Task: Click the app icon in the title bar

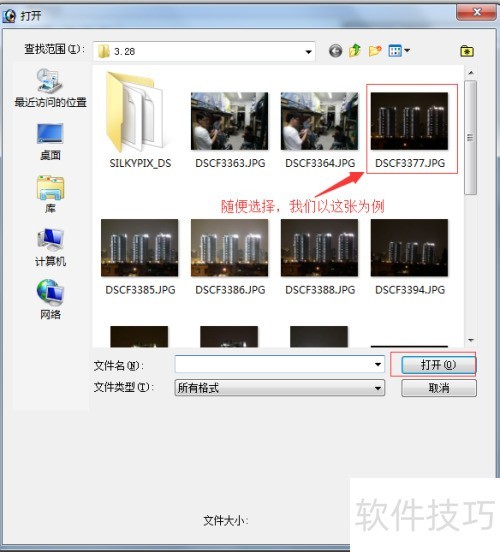Action: coord(9,15)
